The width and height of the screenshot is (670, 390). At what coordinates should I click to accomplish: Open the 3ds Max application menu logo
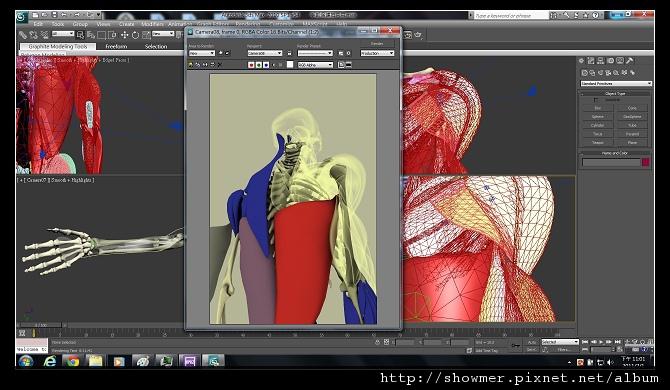coord(22,18)
